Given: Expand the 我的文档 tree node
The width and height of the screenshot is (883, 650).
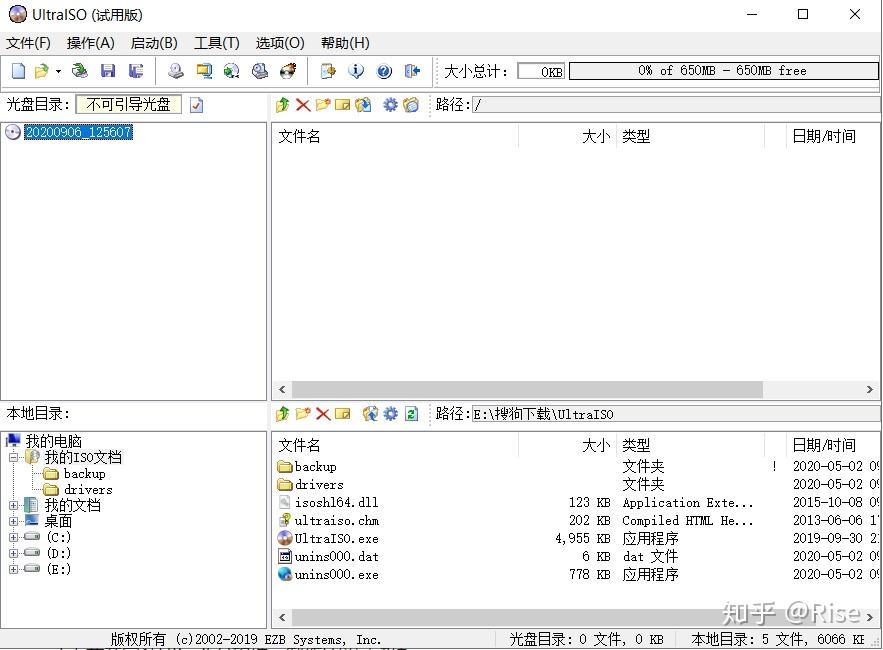Looking at the screenshot, I should coord(14,505).
